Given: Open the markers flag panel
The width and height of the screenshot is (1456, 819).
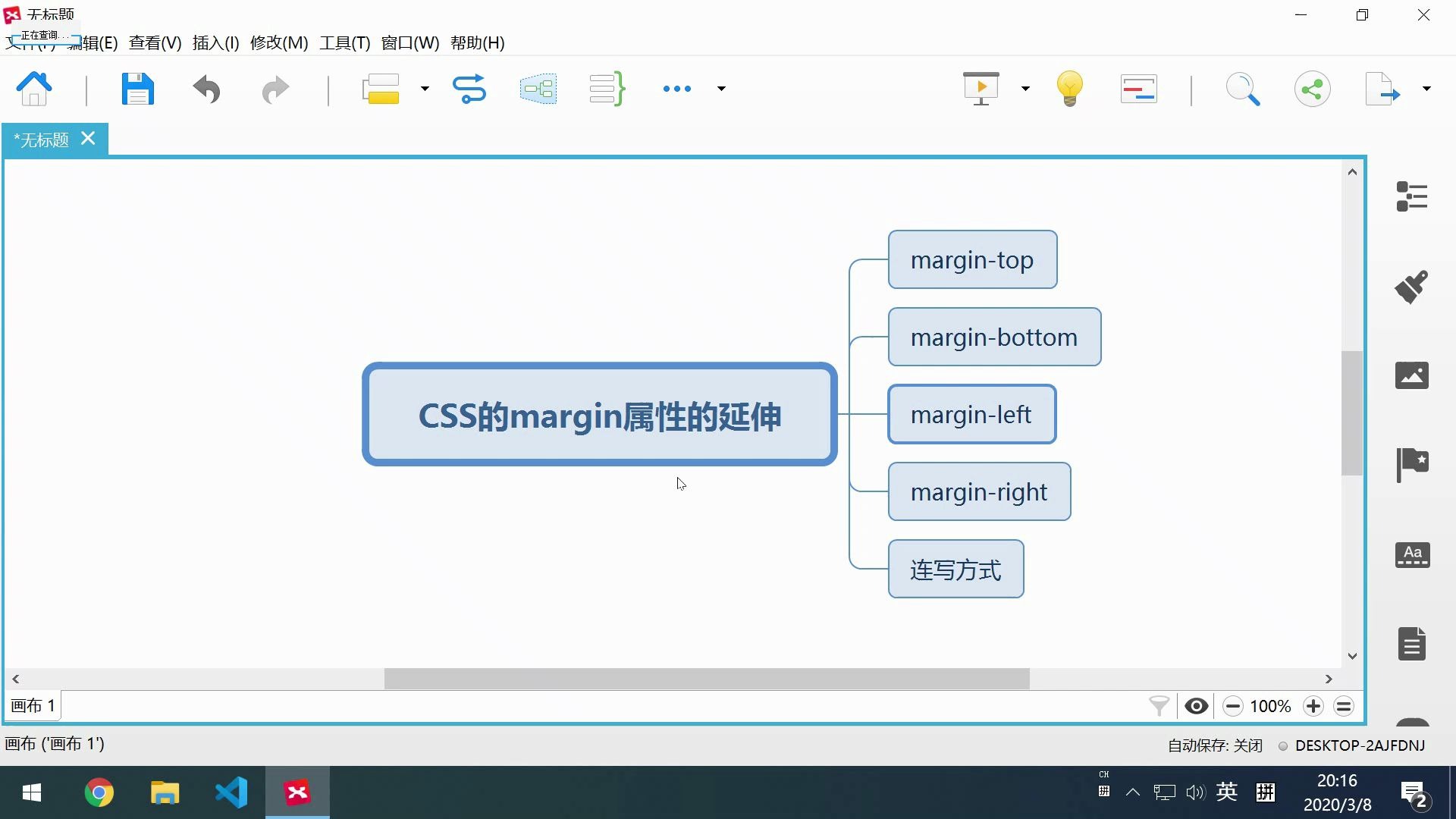Looking at the screenshot, I should pos(1411,464).
